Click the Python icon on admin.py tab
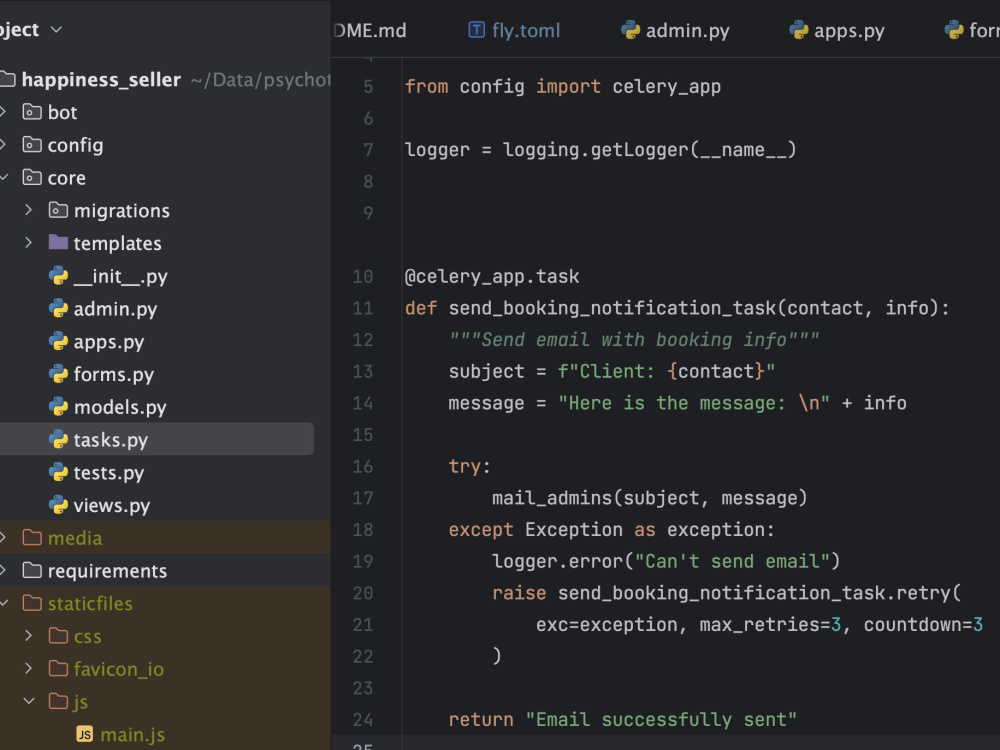The width and height of the screenshot is (1000, 750). point(631,30)
